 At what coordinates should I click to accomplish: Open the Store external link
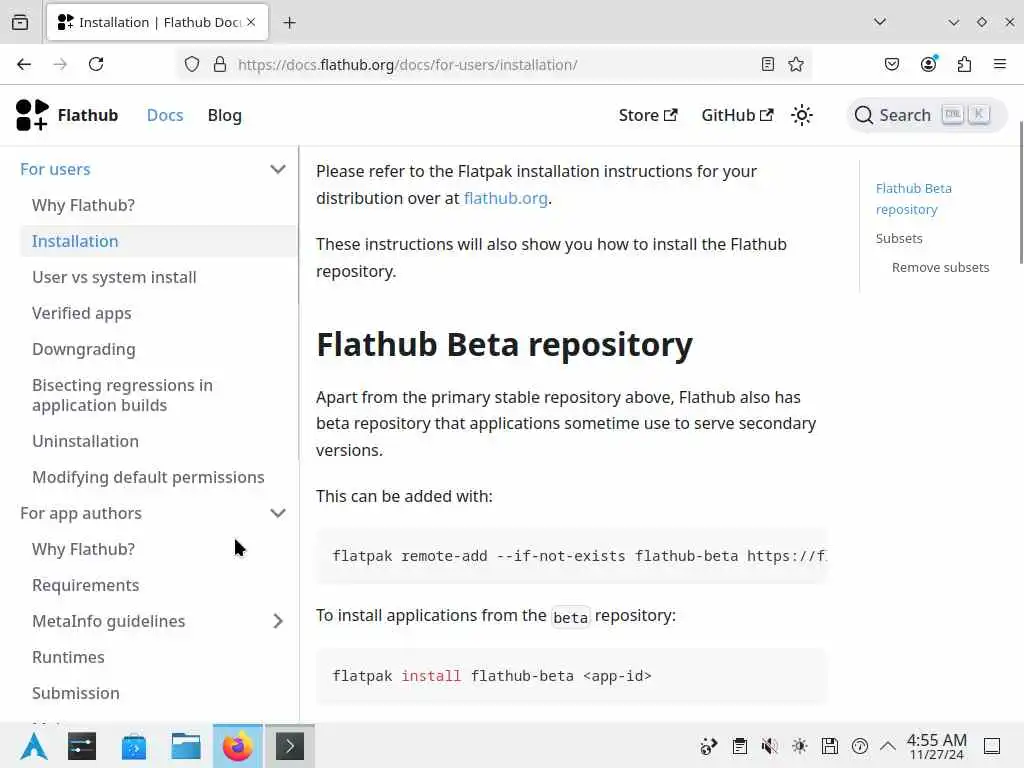tap(648, 115)
